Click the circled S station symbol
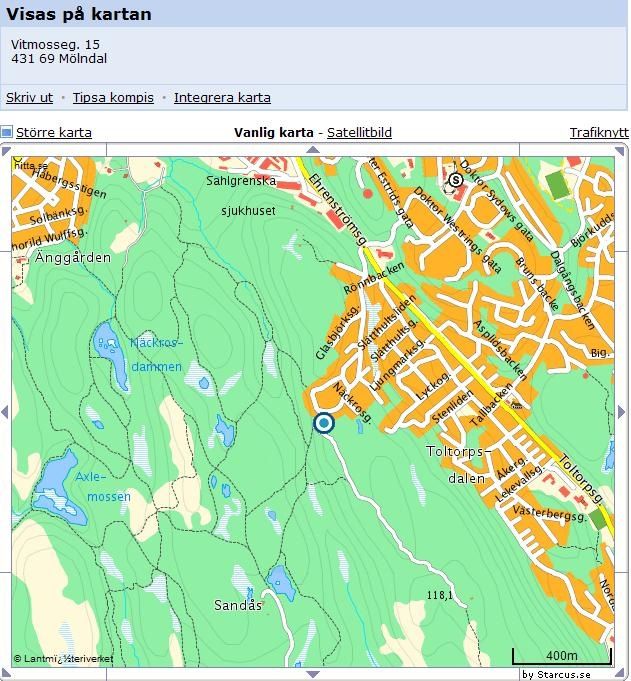 456,179
